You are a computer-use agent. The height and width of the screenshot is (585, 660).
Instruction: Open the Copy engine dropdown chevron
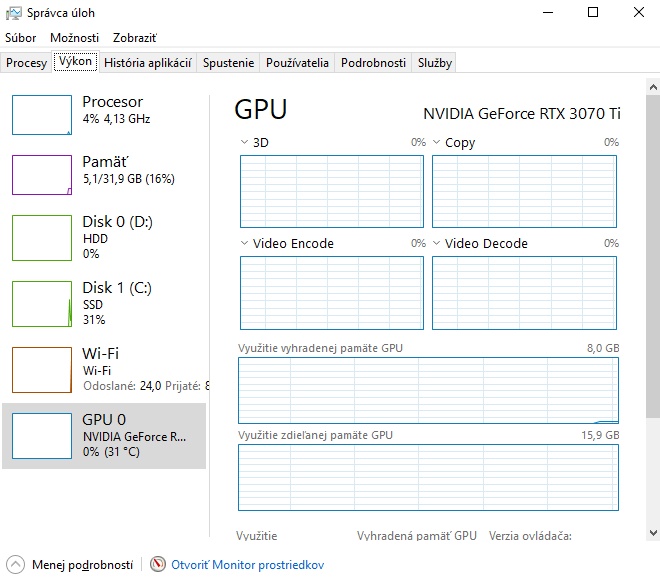tap(436, 142)
